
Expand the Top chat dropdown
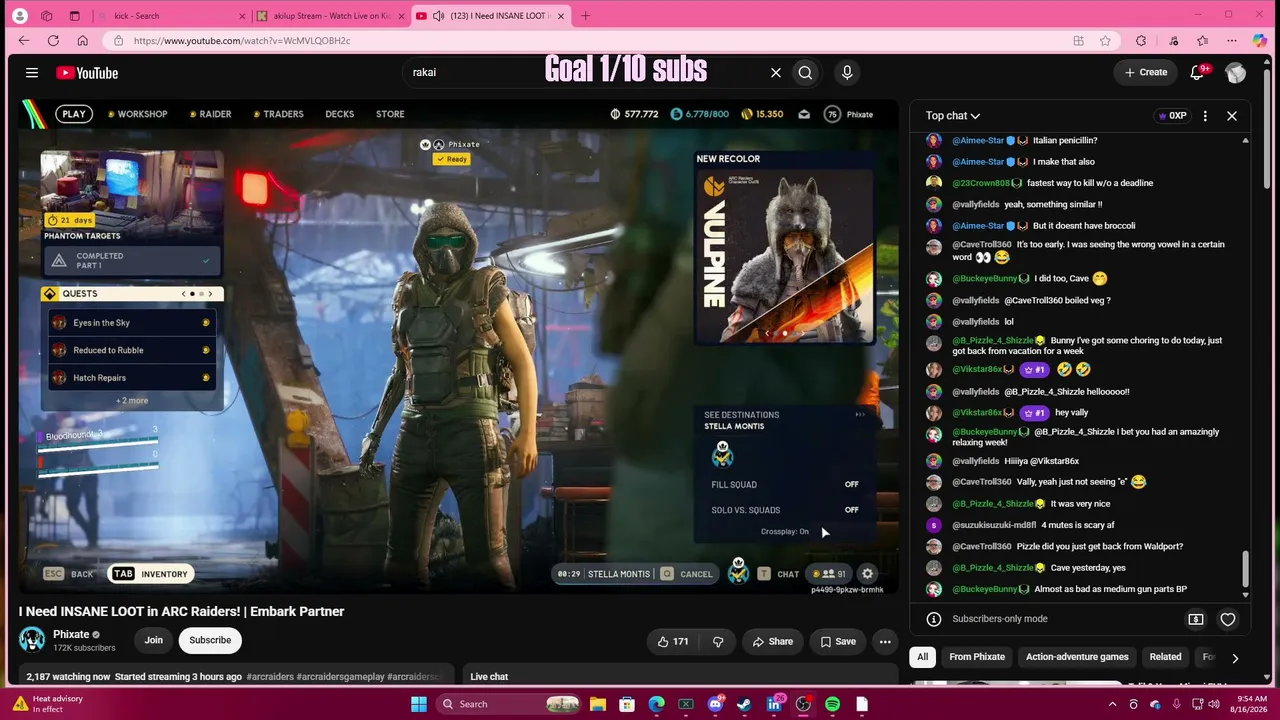(x=953, y=116)
